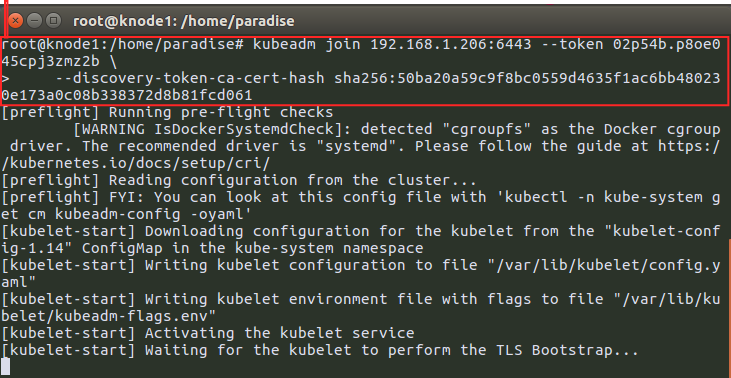
Task: Close the root@knode1 terminal window
Action: (15, 21)
